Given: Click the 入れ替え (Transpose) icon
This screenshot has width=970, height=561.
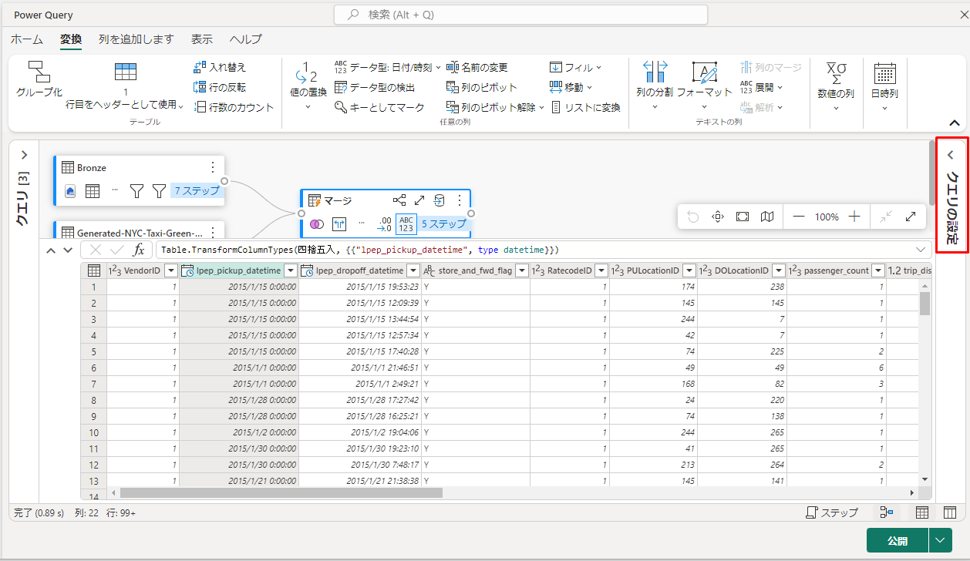Looking at the screenshot, I should pyautogui.click(x=200, y=67).
